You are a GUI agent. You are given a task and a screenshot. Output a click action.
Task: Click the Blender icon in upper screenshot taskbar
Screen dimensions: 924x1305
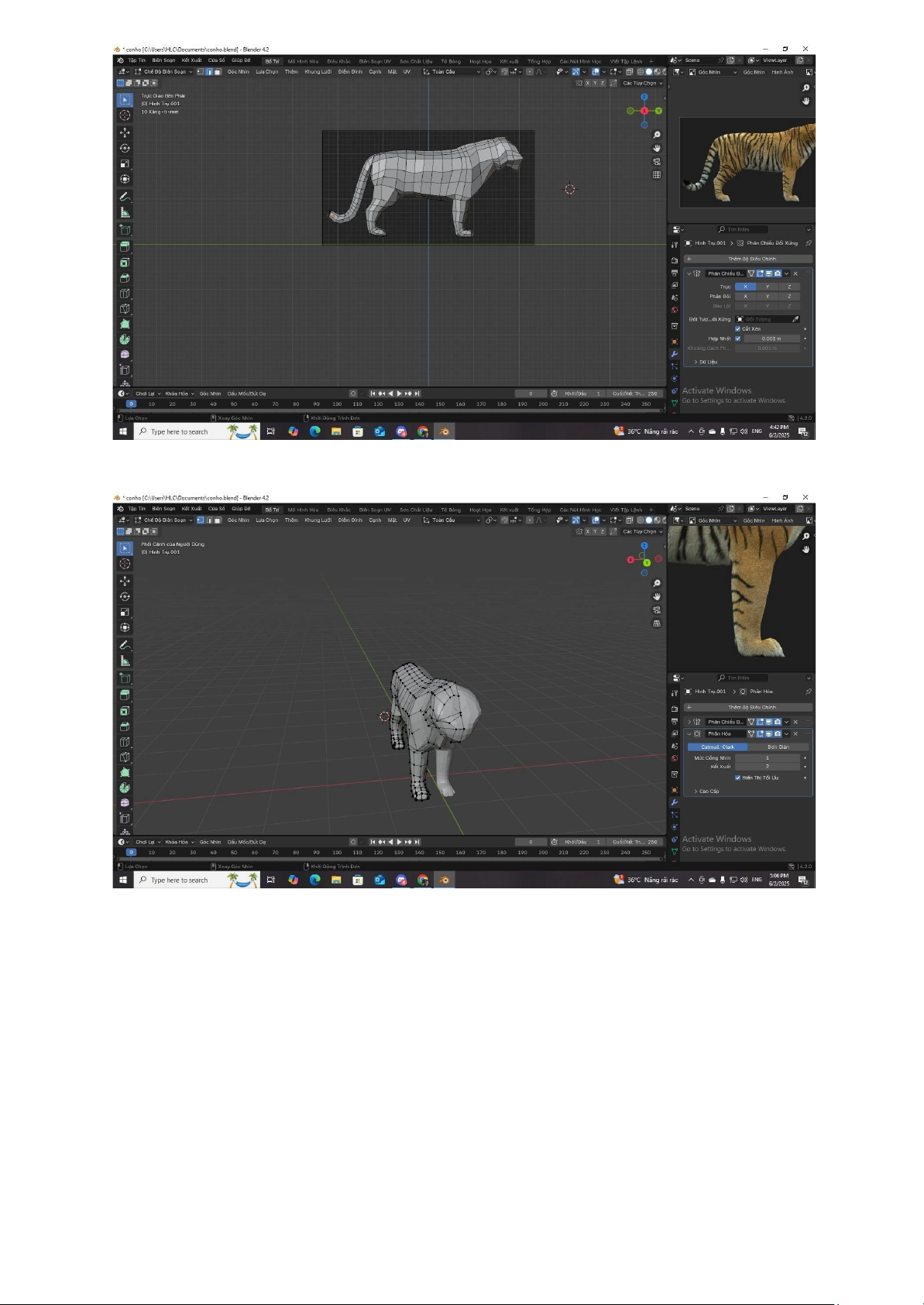point(444,431)
